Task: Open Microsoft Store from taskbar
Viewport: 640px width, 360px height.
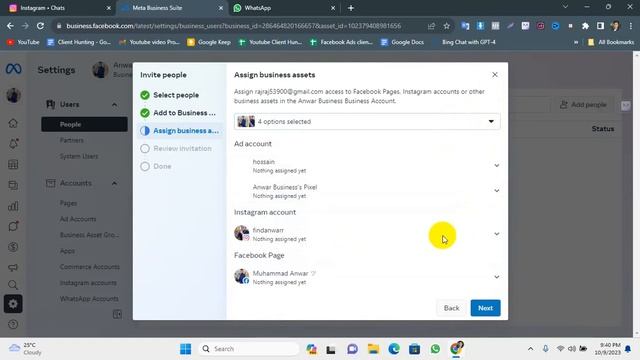Action: (415, 349)
